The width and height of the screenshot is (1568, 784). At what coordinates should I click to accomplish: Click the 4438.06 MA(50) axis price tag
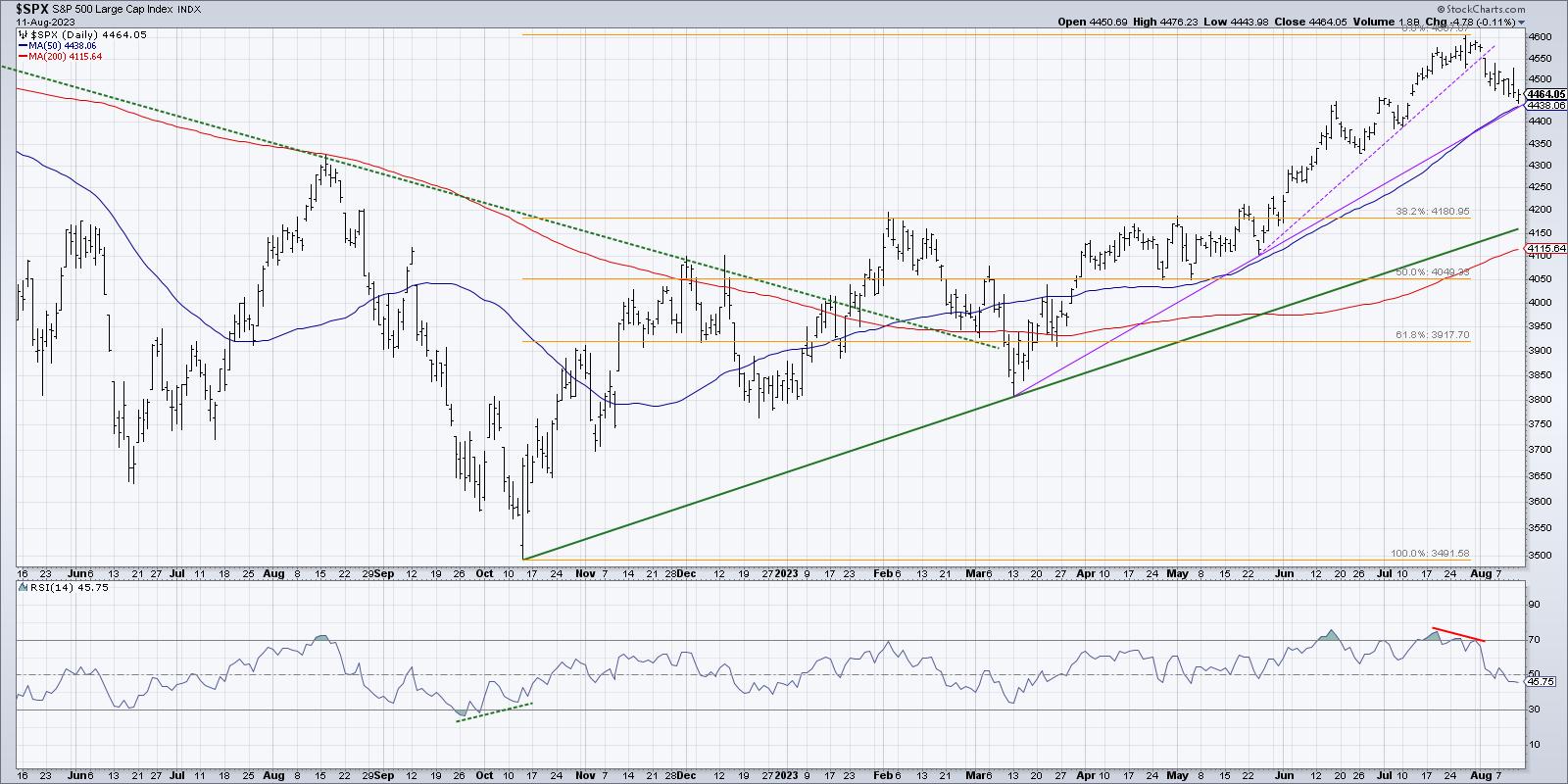click(1545, 105)
